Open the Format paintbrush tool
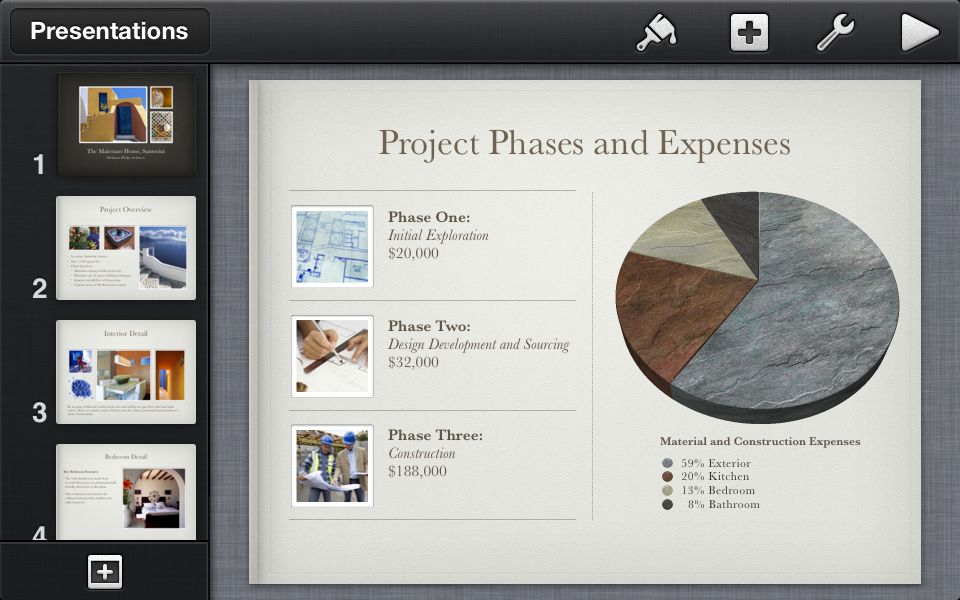The image size is (960, 600). click(x=656, y=33)
